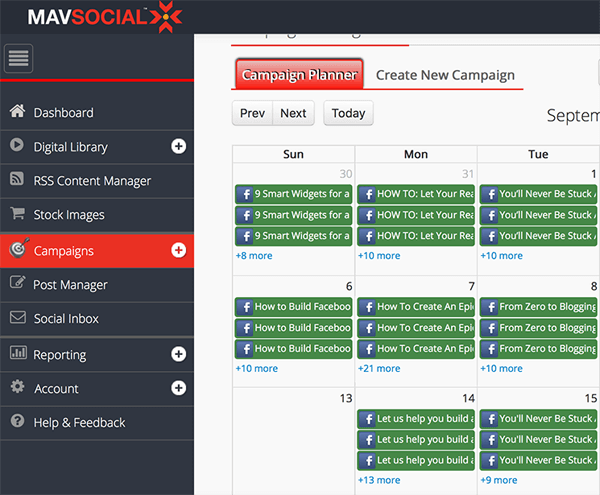Open first 'From Zero to Blogging' post
This screenshot has height=495, width=600.
click(x=538, y=307)
